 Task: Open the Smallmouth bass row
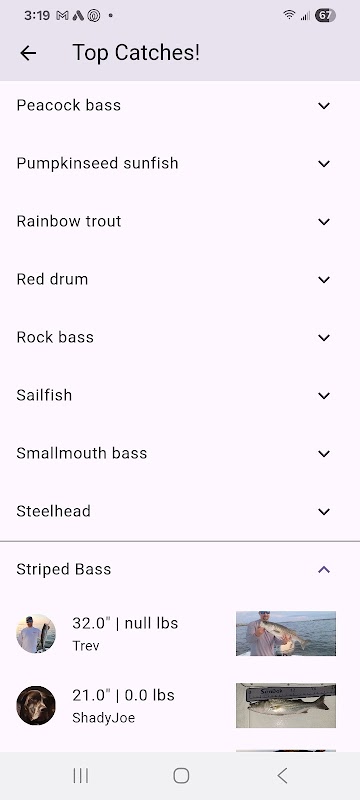(x=180, y=454)
